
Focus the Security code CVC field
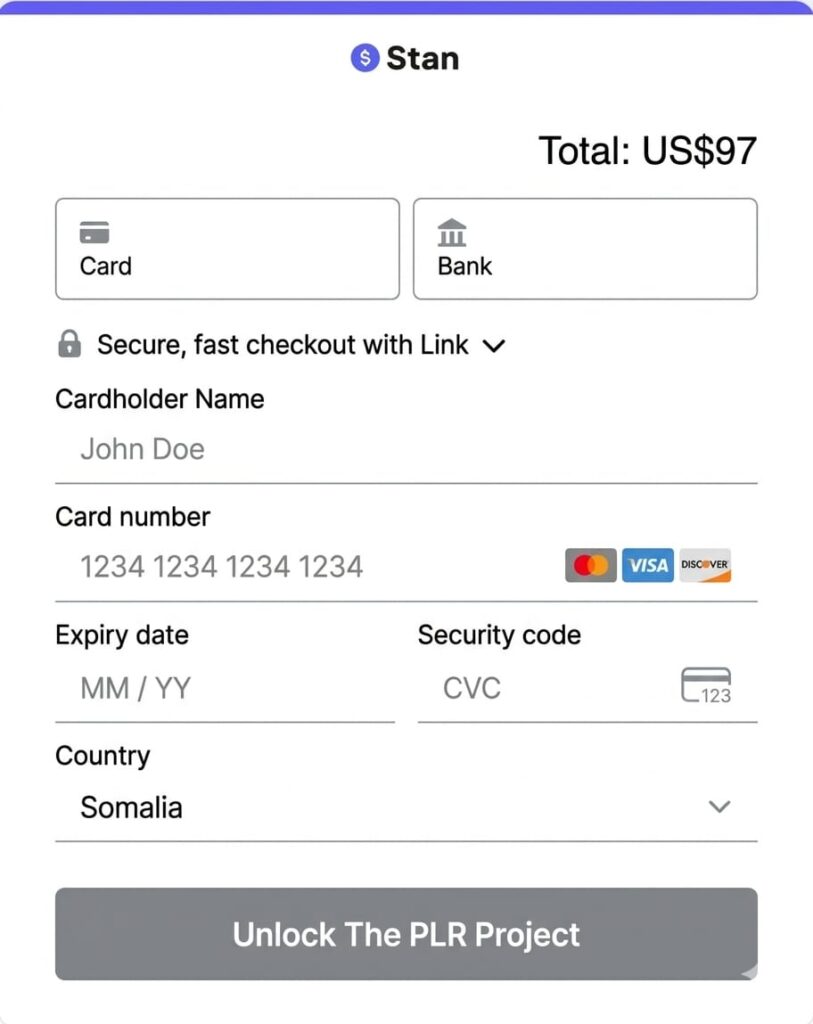(x=540, y=688)
